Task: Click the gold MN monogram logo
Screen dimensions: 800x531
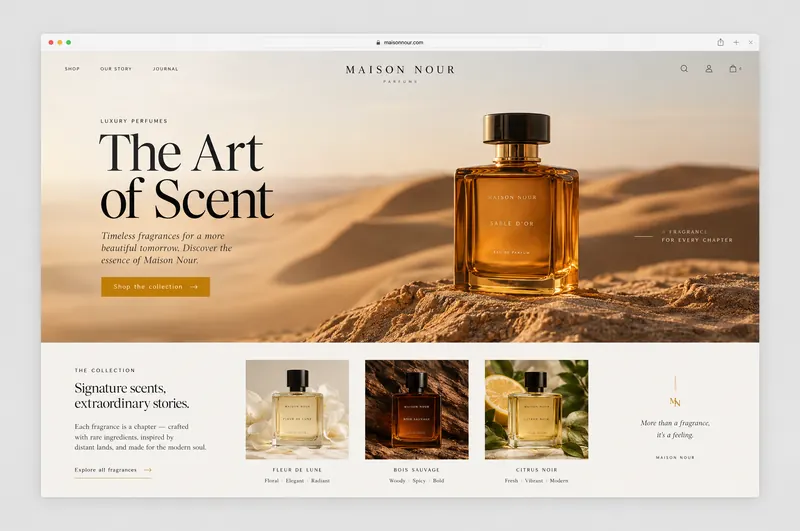Action: tap(675, 402)
